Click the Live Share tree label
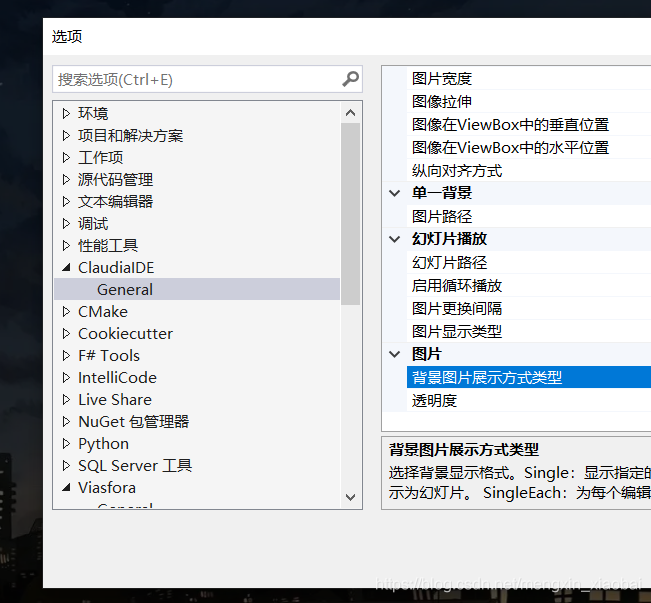 [x=115, y=400]
